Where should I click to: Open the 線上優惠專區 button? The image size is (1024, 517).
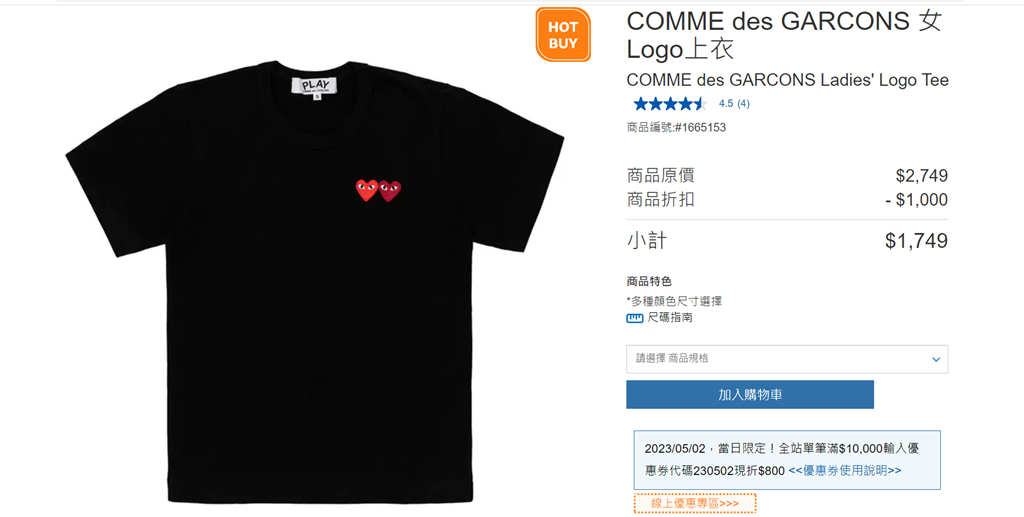pos(695,503)
